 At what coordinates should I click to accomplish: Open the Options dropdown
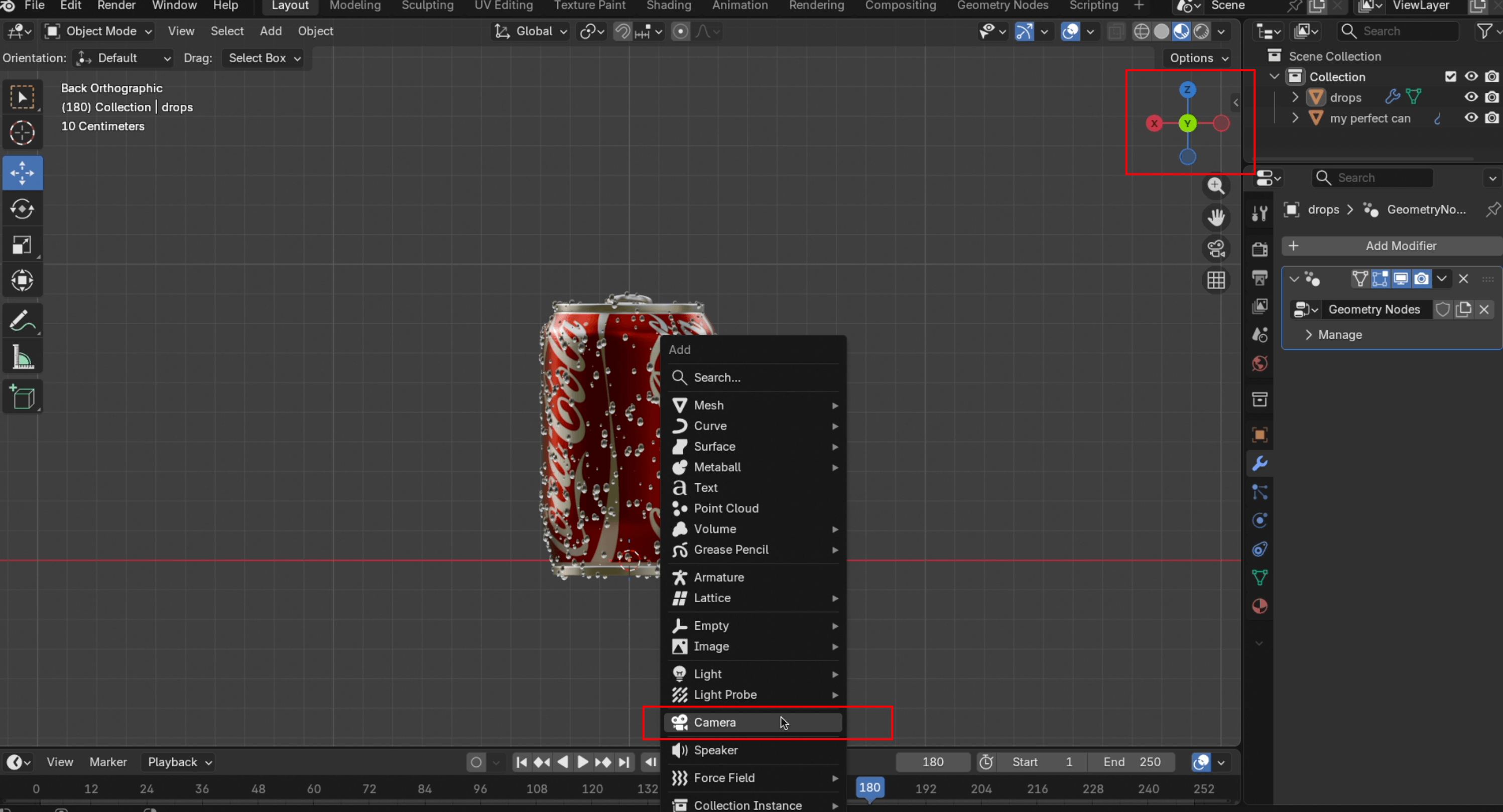click(x=1198, y=58)
